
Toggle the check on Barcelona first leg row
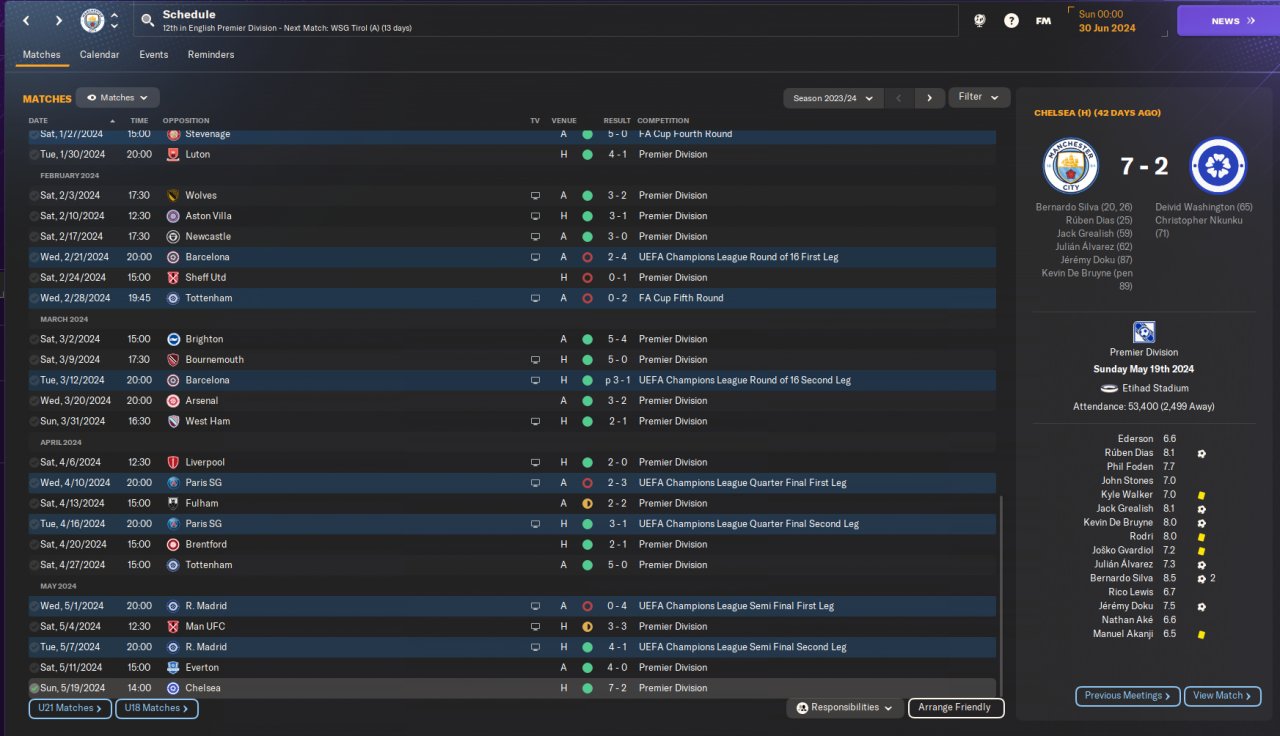[34, 257]
